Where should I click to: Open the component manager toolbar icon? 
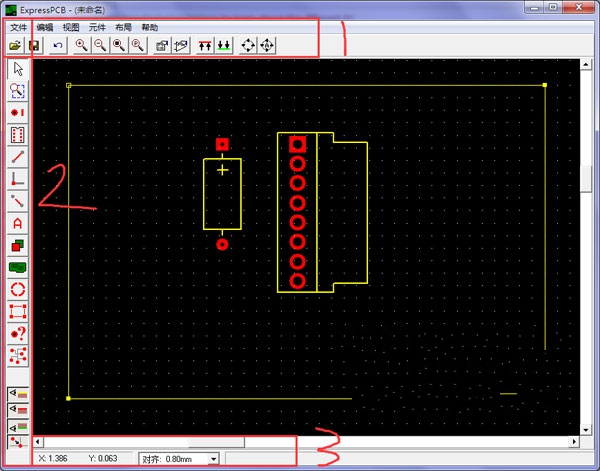[181, 46]
